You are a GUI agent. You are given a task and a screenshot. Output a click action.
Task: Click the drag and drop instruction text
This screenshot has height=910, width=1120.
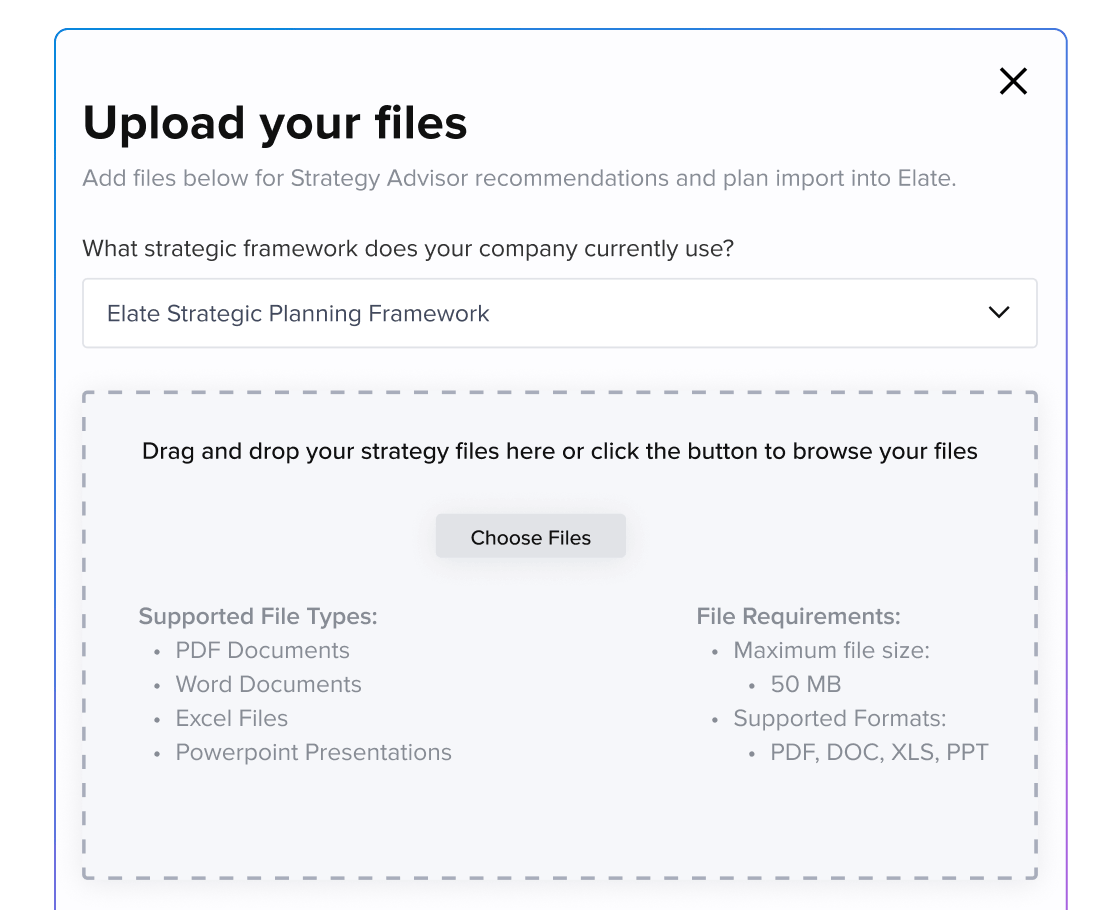tap(559, 451)
